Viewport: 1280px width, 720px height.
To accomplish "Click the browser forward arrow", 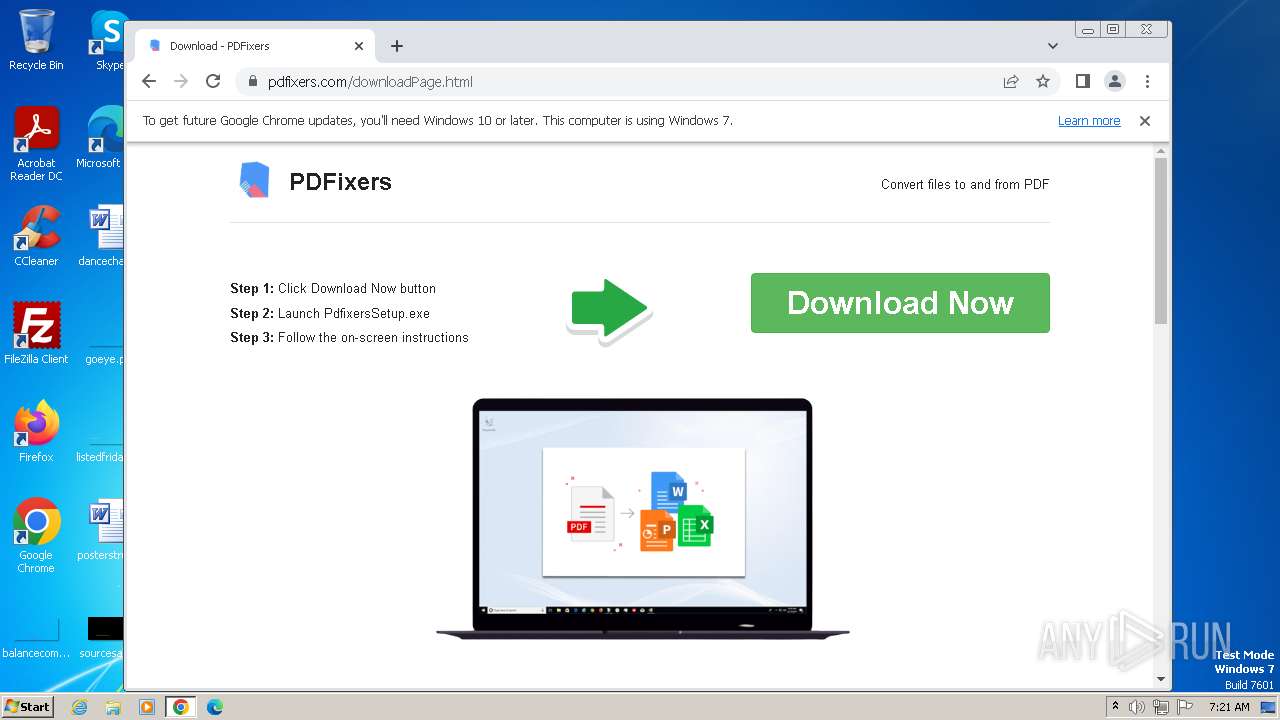I will pos(181,82).
